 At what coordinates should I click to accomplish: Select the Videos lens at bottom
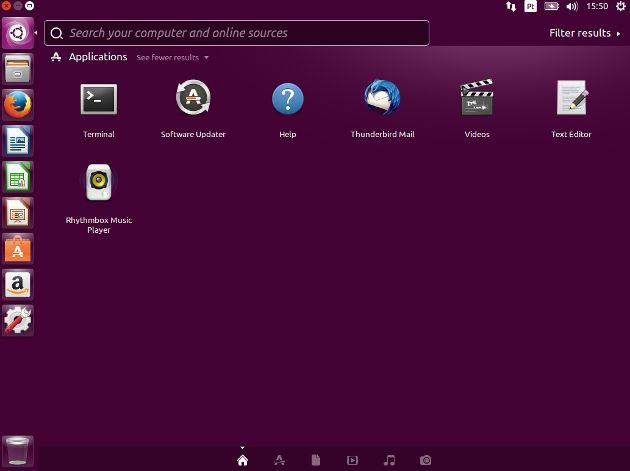pos(352,460)
